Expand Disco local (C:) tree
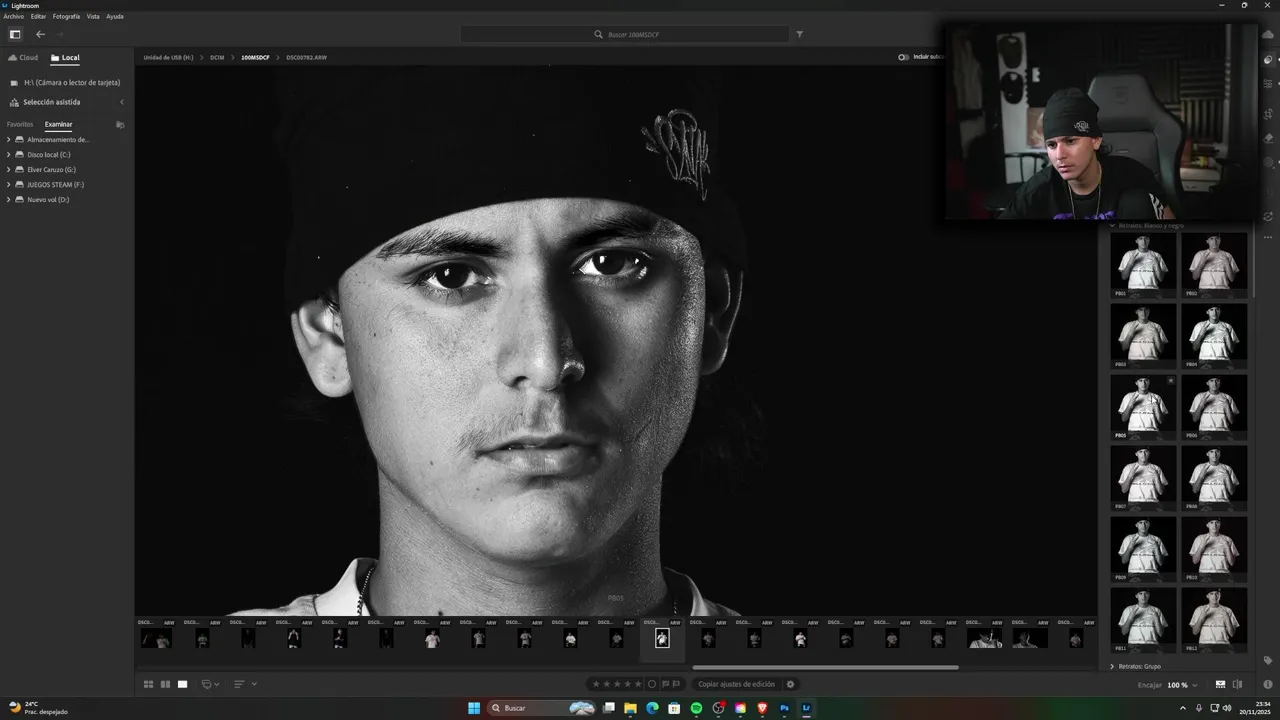The height and width of the screenshot is (720, 1280). pos(8,155)
